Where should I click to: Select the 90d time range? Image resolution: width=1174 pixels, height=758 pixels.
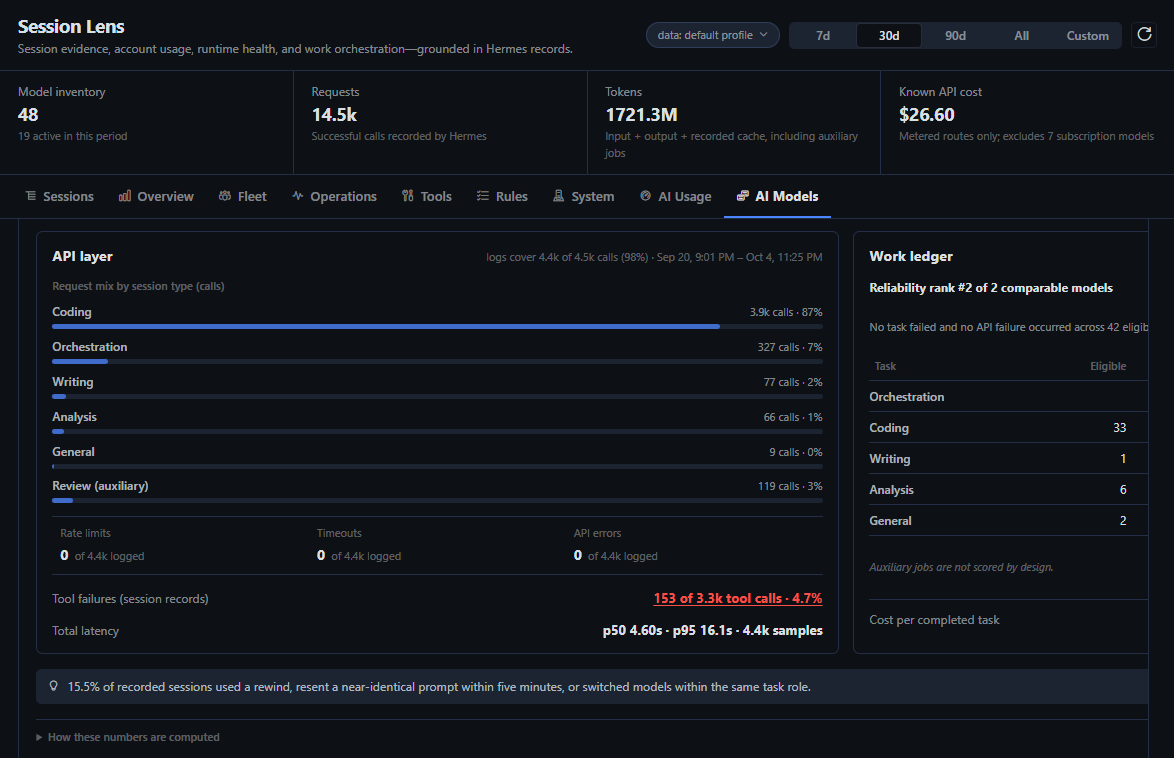tap(955, 35)
